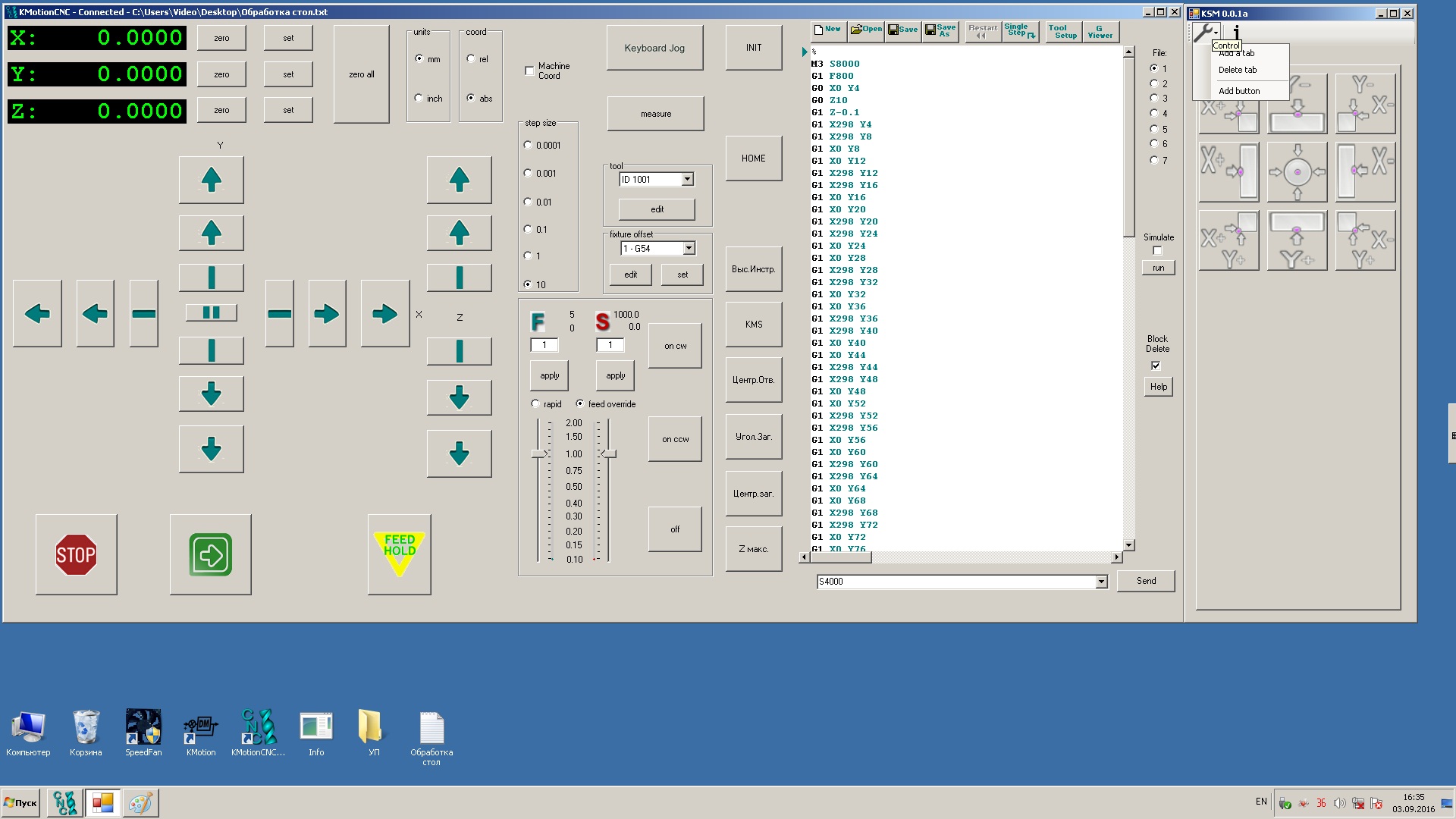This screenshot has height=819, width=1456.
Task: Click the Single Step toolbar icon
Action: pos(1020,30)
